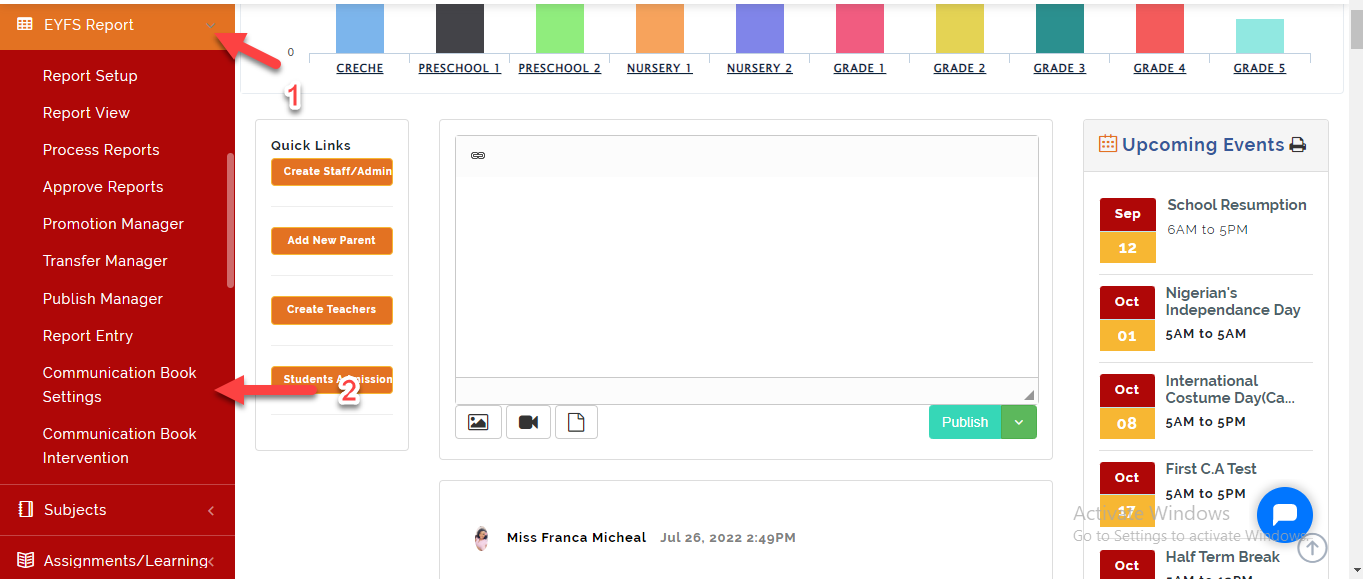Image resolution: width=1363 pixels, height=579 pixels.
Task: Click the Create Staff/Admin quick link button
Action: 332,172
